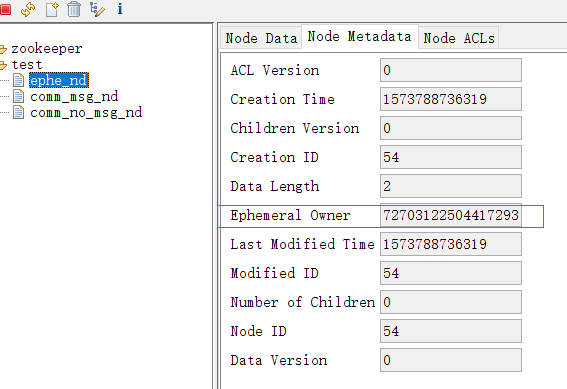
Task: Select the ephe_nd node
Action: [59, 80]
